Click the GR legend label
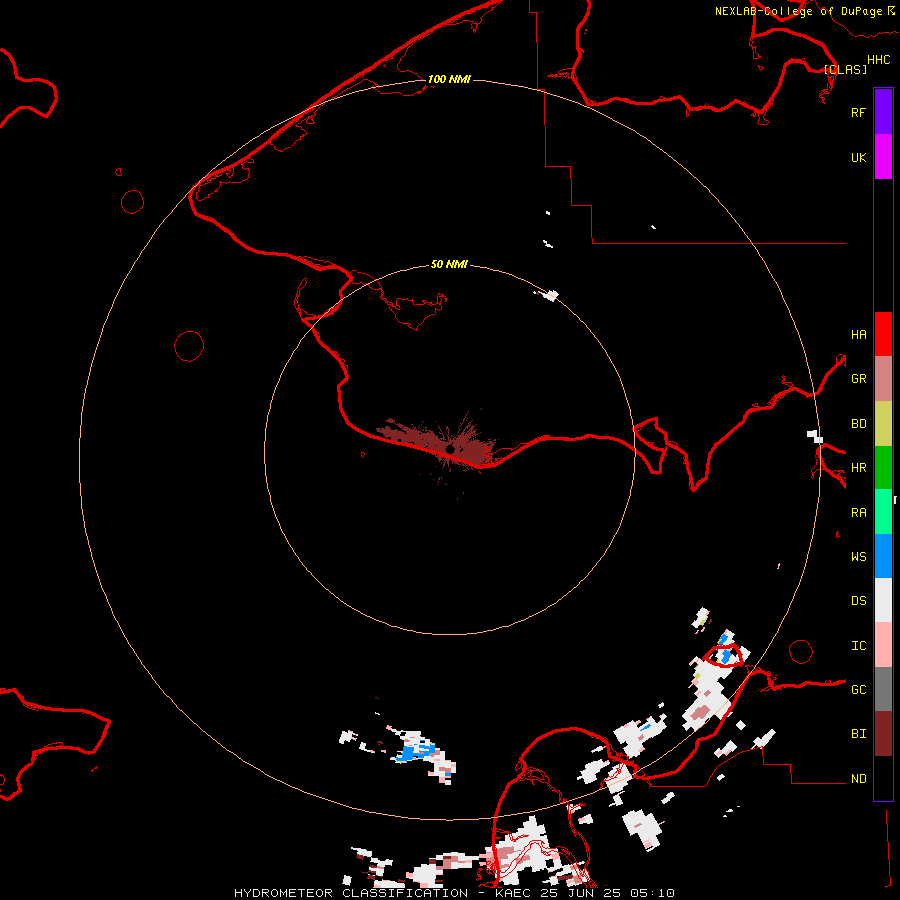The height and width of the screenshot is (900, 900). coord(858,379)
